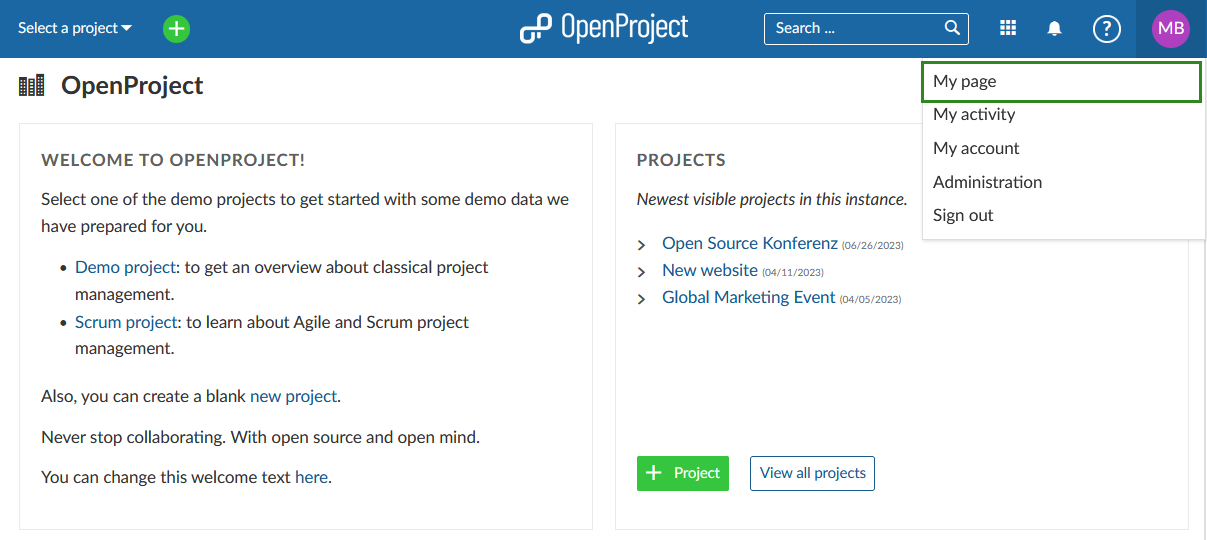Expand the New website project arrow
The image size is (1207, 540).
tap(642, 272)
